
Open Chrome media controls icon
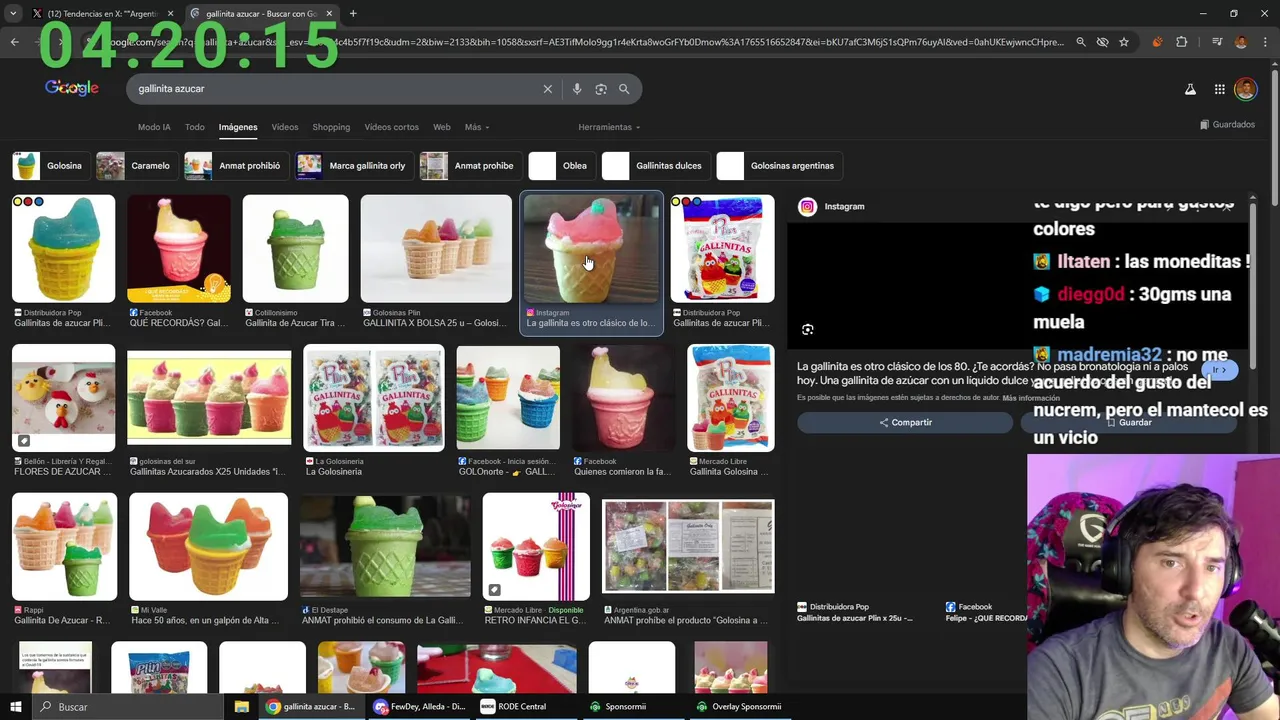(1217, 42)
